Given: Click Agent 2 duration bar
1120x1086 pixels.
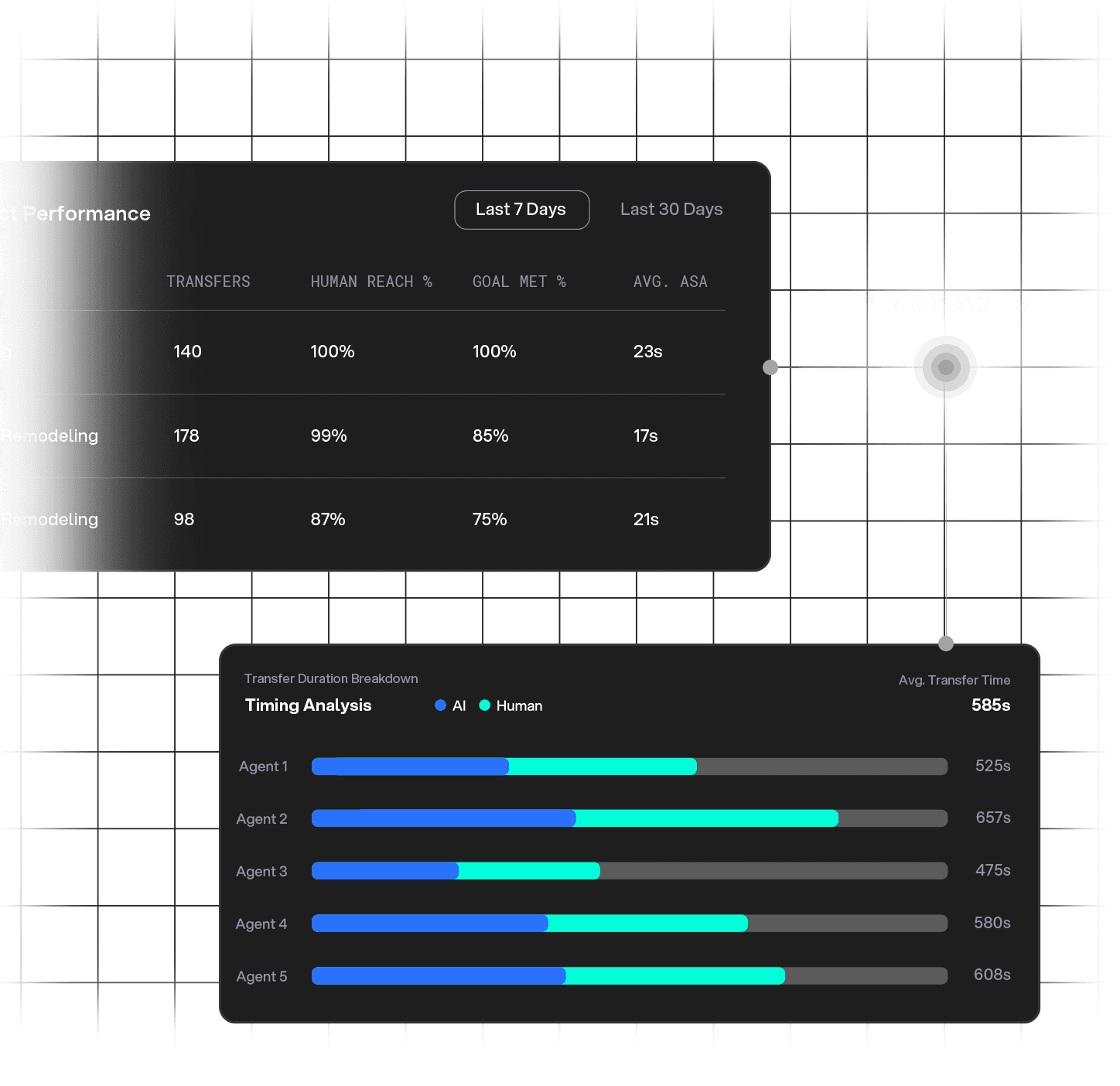Looking at the screenshot, I should pyautogui.click(x=629, y=818).
